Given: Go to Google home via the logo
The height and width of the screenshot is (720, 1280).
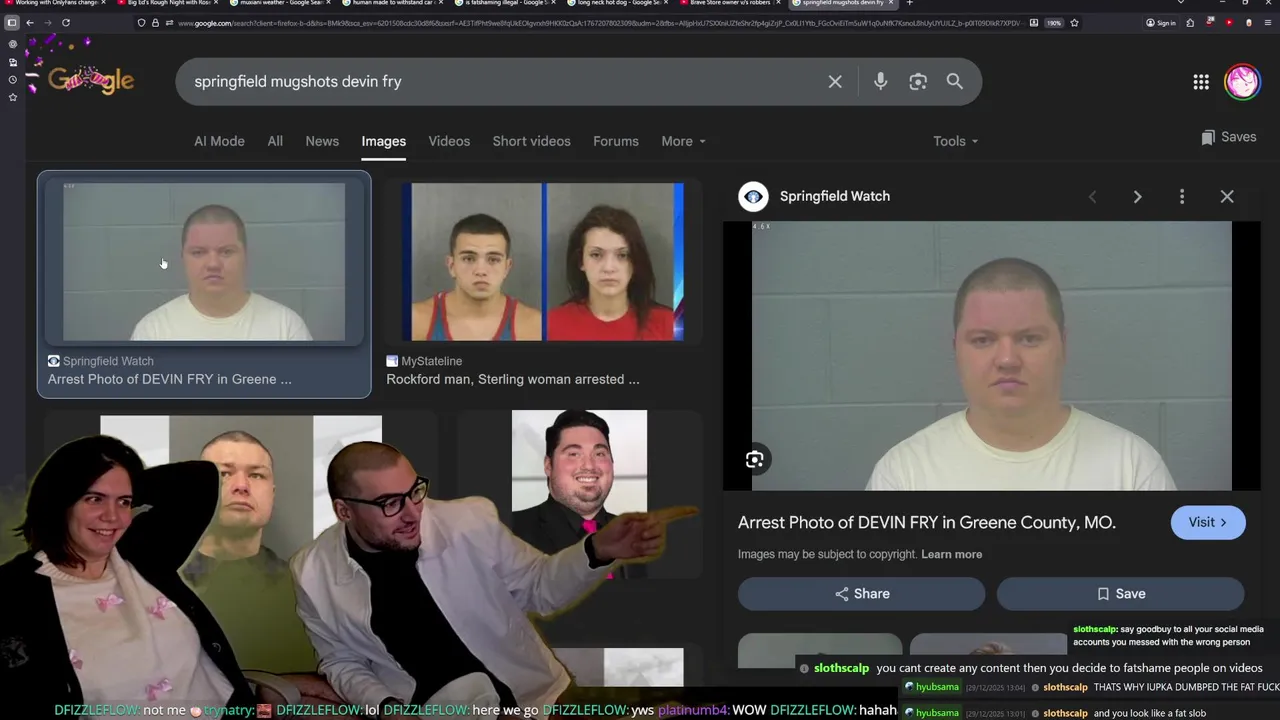Looking at the screenshot, I should [x=91, y=81].
